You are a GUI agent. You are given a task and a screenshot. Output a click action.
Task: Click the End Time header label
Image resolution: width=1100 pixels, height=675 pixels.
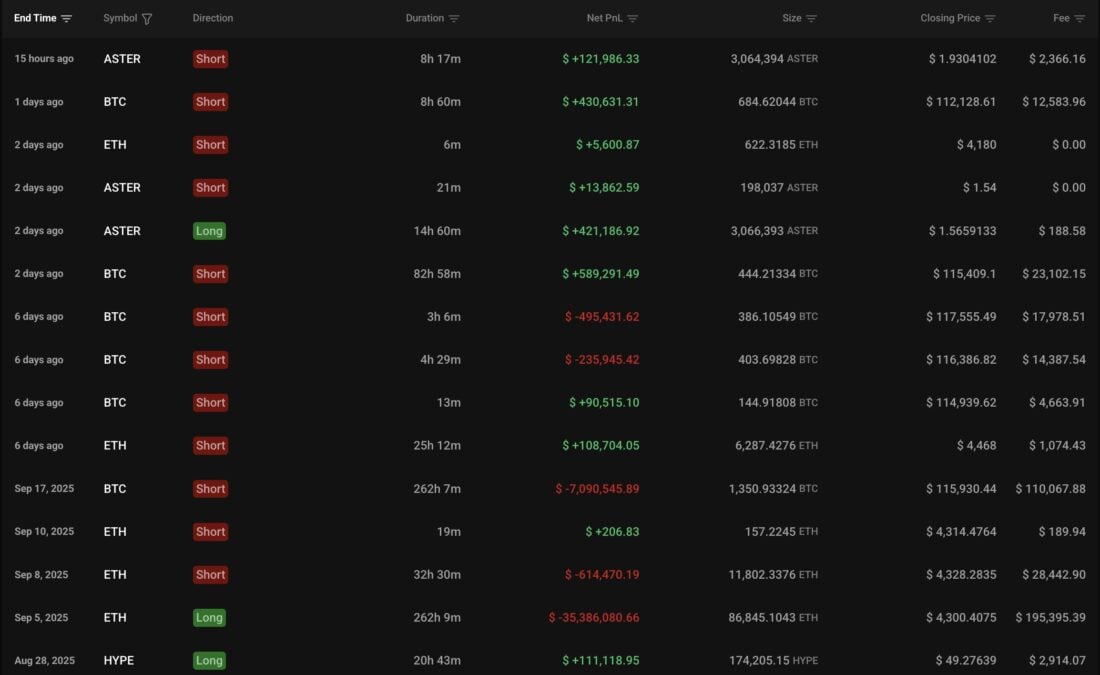35,18
